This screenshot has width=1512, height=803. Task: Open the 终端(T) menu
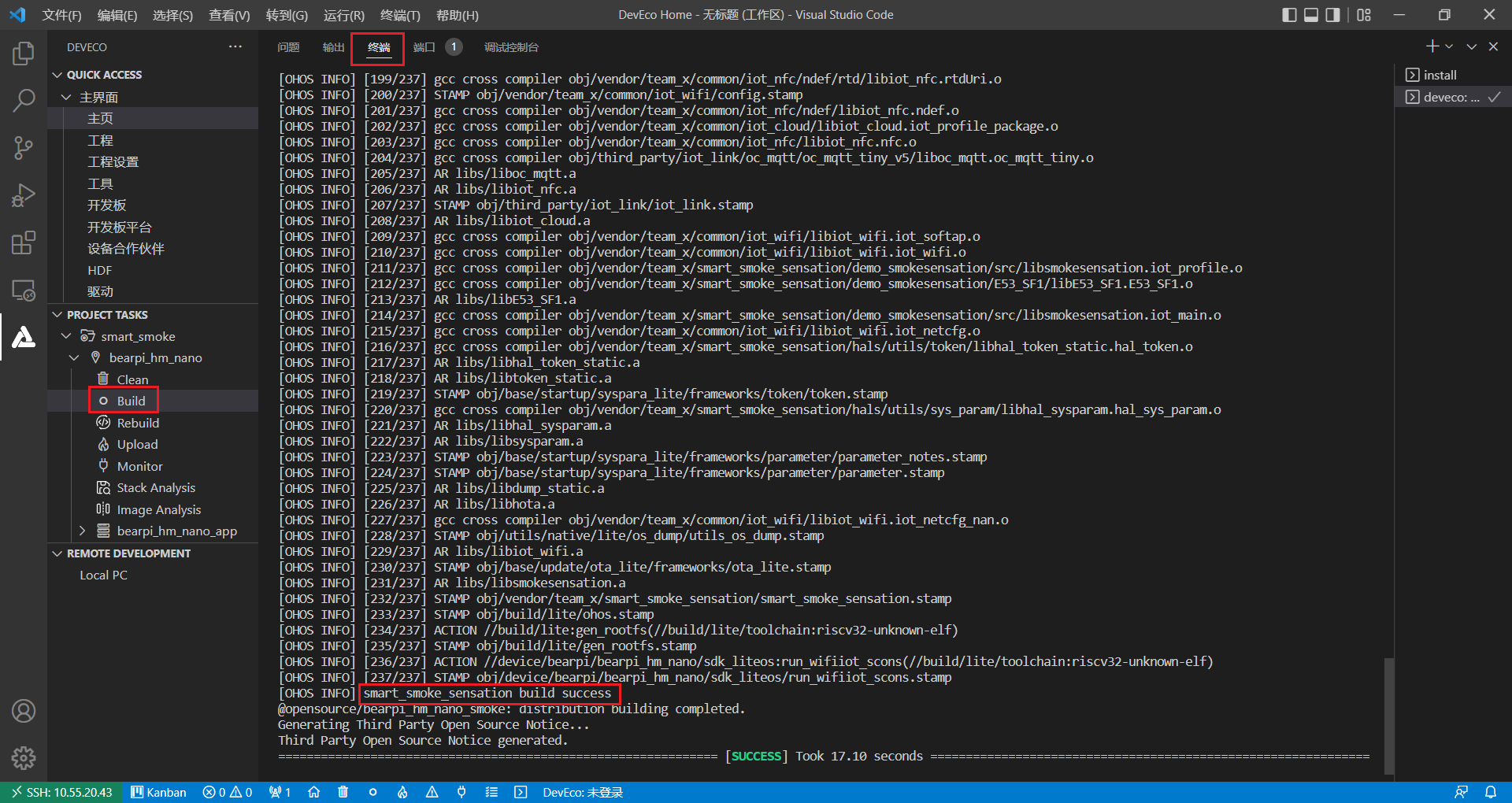400,15
